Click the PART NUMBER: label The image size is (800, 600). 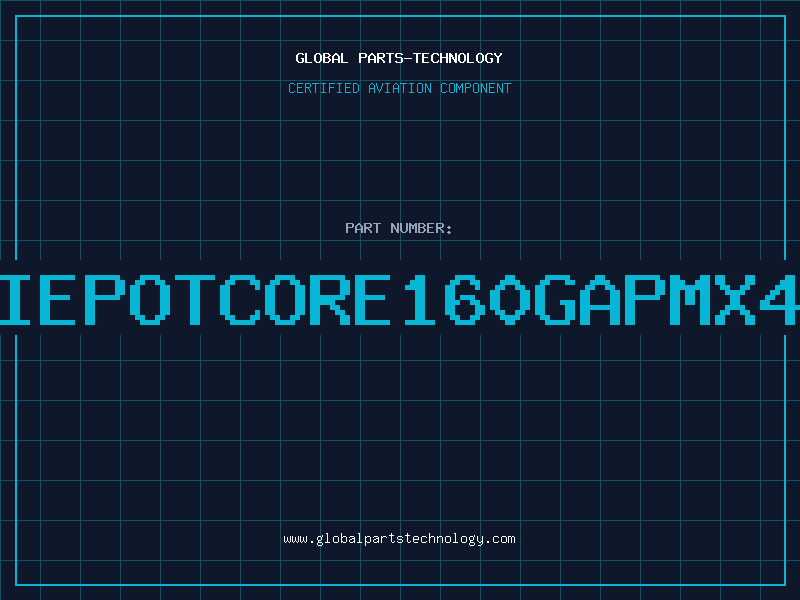(399, 228)
